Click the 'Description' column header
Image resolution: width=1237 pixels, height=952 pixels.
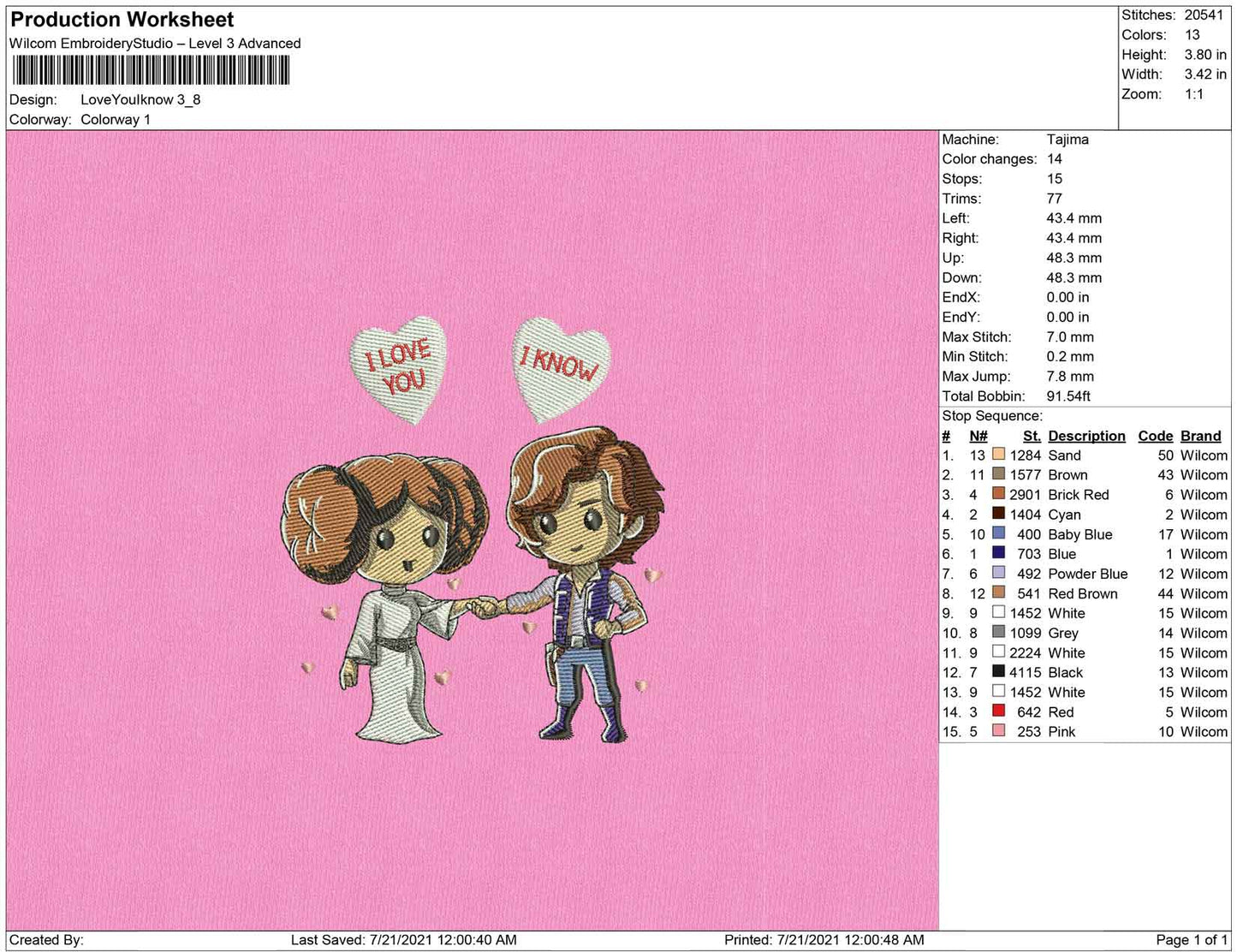tap(1086, 436)
